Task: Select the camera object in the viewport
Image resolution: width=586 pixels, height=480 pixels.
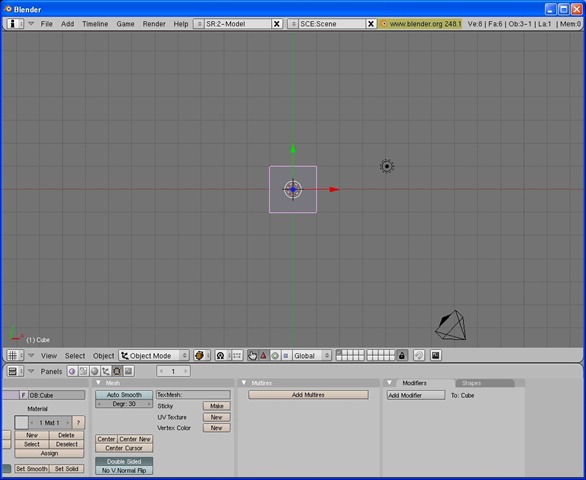Action: [451, 325]
